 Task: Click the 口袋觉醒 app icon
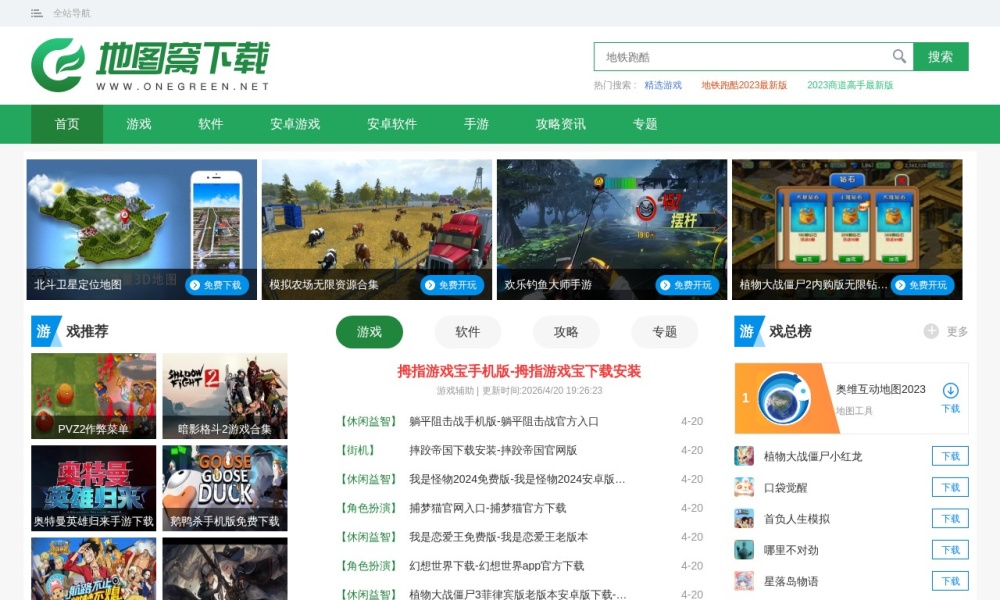744,487
